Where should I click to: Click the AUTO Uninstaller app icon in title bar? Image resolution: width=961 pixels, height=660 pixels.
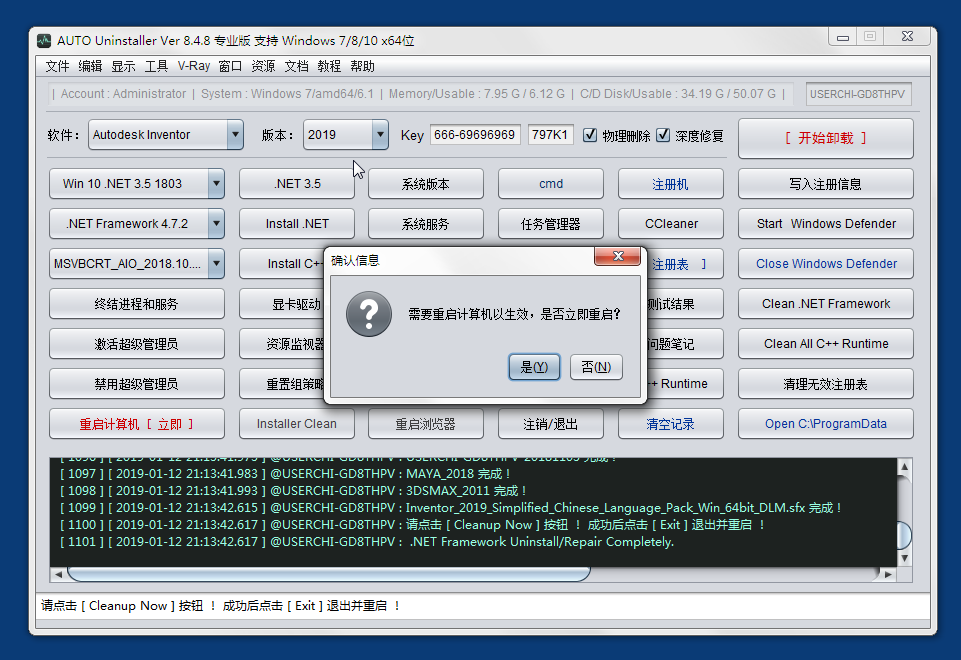44,40
